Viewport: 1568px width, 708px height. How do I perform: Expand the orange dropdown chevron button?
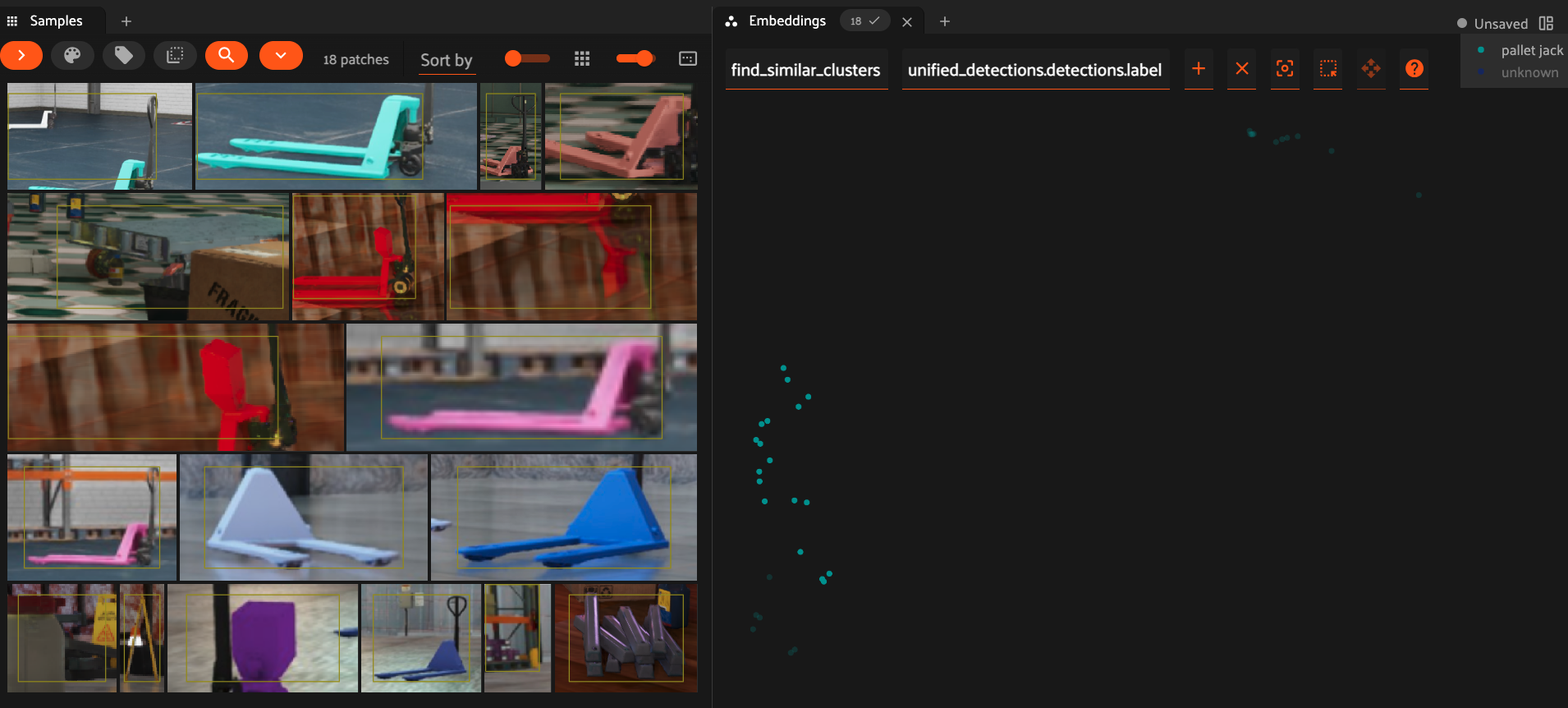coord(281,56)
